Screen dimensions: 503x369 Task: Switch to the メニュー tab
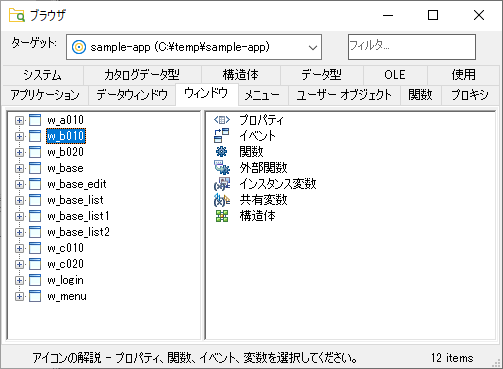click(x=262, y=95)
